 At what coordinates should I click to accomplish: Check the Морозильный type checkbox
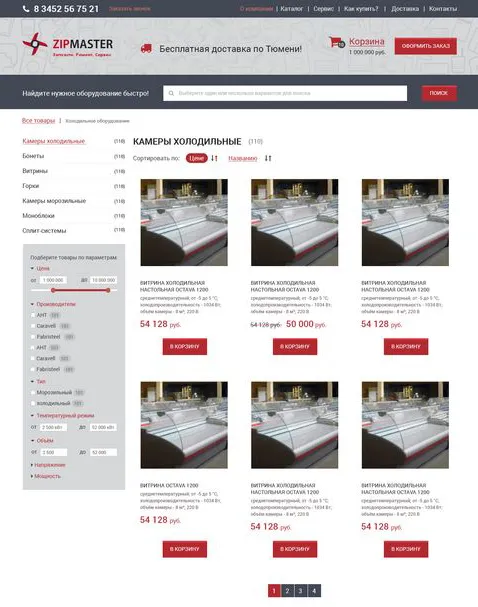click(33, 392)
